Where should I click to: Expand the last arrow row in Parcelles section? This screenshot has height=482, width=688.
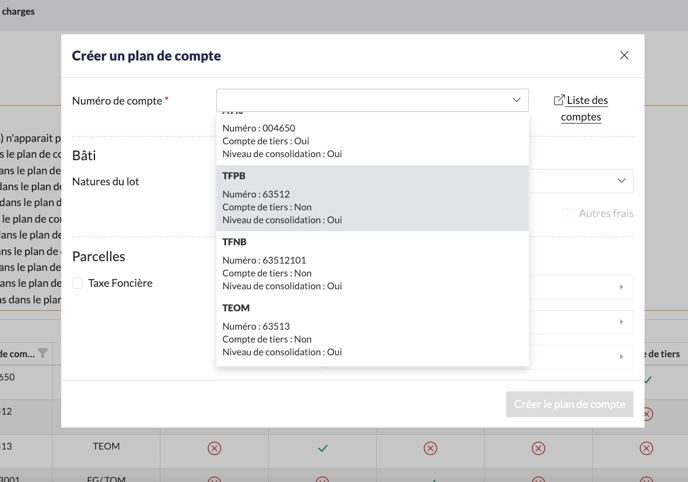621,356
